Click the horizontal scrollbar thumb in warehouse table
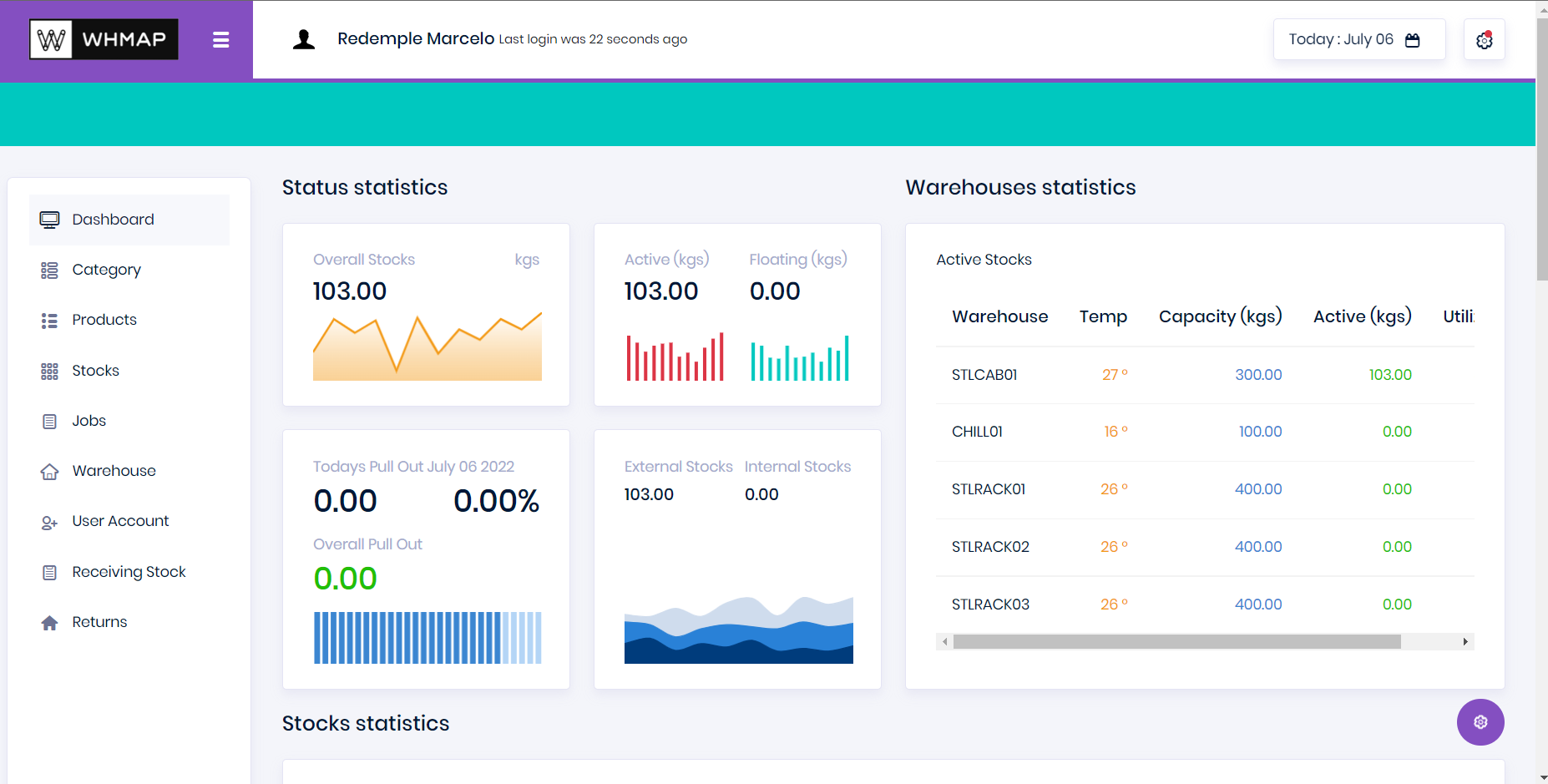 click(x=1176, y=642)
